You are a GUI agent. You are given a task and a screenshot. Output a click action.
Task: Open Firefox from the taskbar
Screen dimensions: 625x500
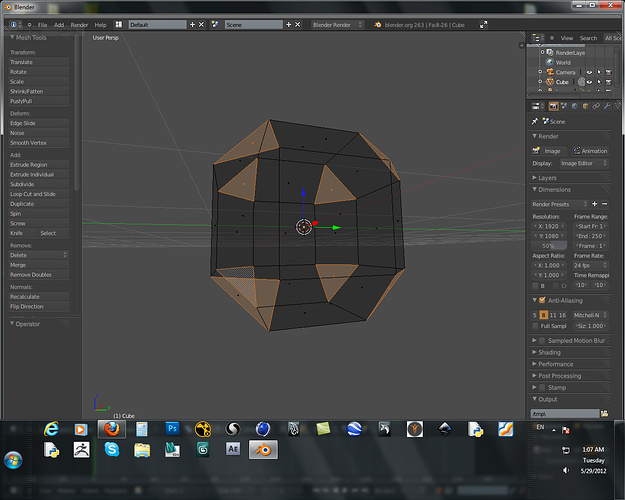click(112, 429)
